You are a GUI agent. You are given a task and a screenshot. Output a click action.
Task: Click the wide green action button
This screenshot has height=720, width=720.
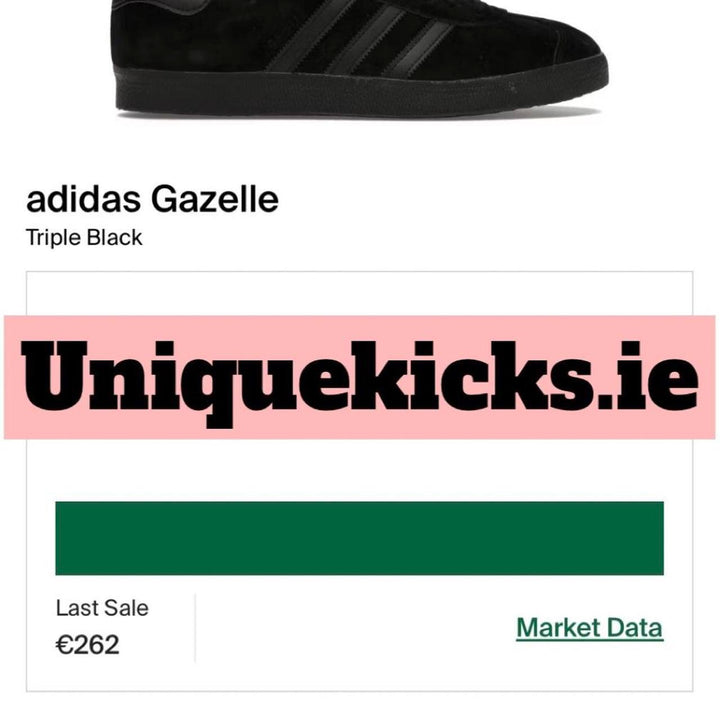pos(360,538)
